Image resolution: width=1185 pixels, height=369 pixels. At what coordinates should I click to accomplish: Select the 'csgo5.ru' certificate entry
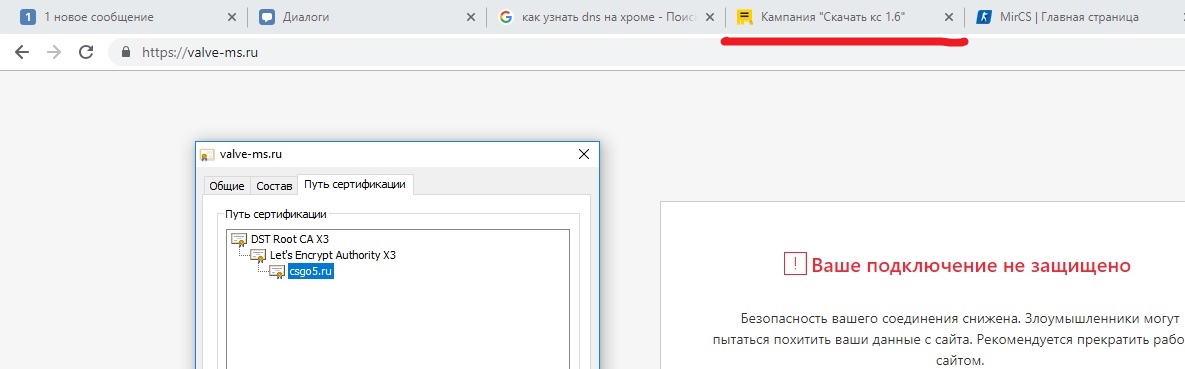[x=311, y=272]
